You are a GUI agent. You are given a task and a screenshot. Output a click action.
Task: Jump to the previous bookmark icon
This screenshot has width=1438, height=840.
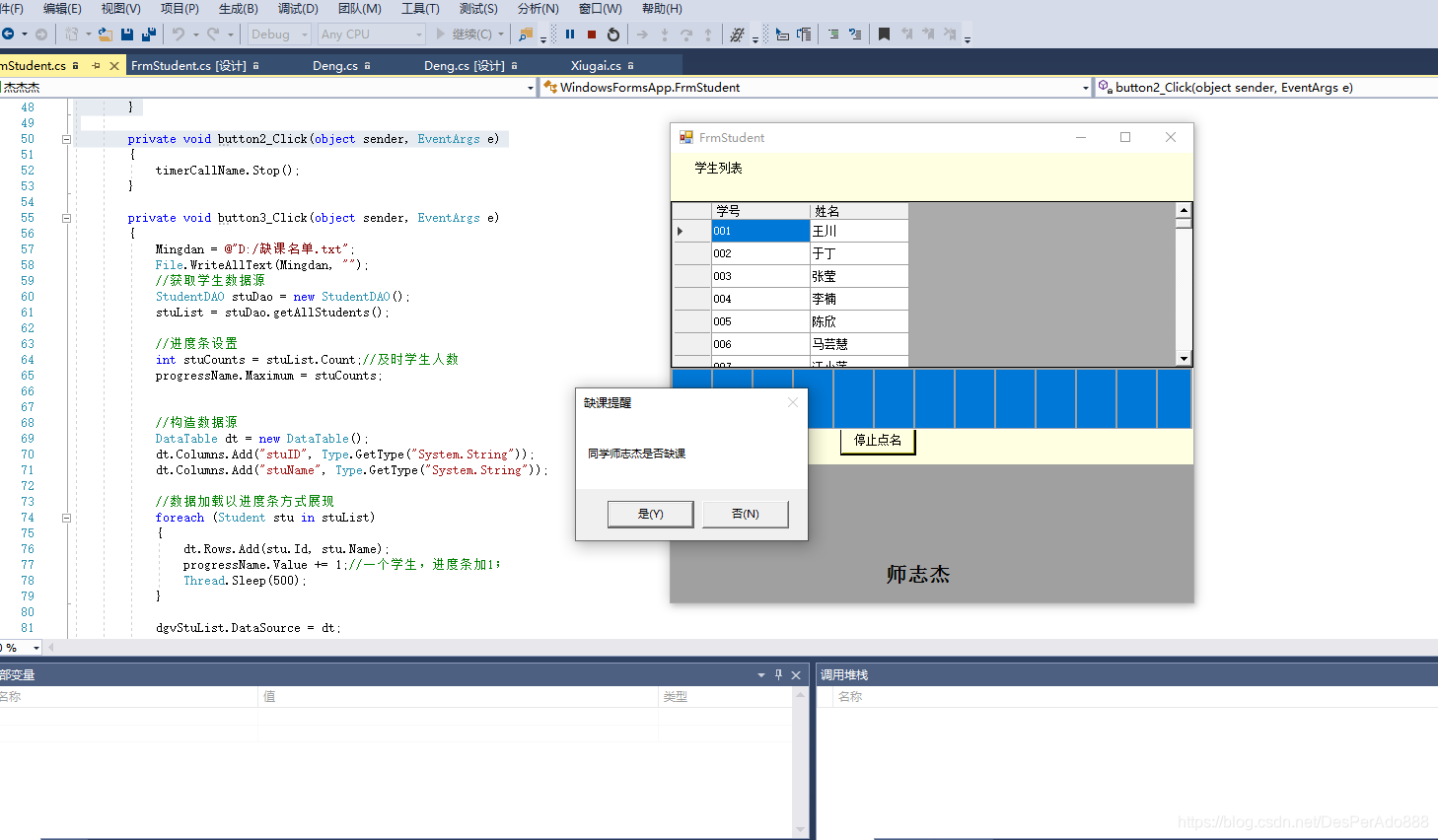(x=906, y=35)
